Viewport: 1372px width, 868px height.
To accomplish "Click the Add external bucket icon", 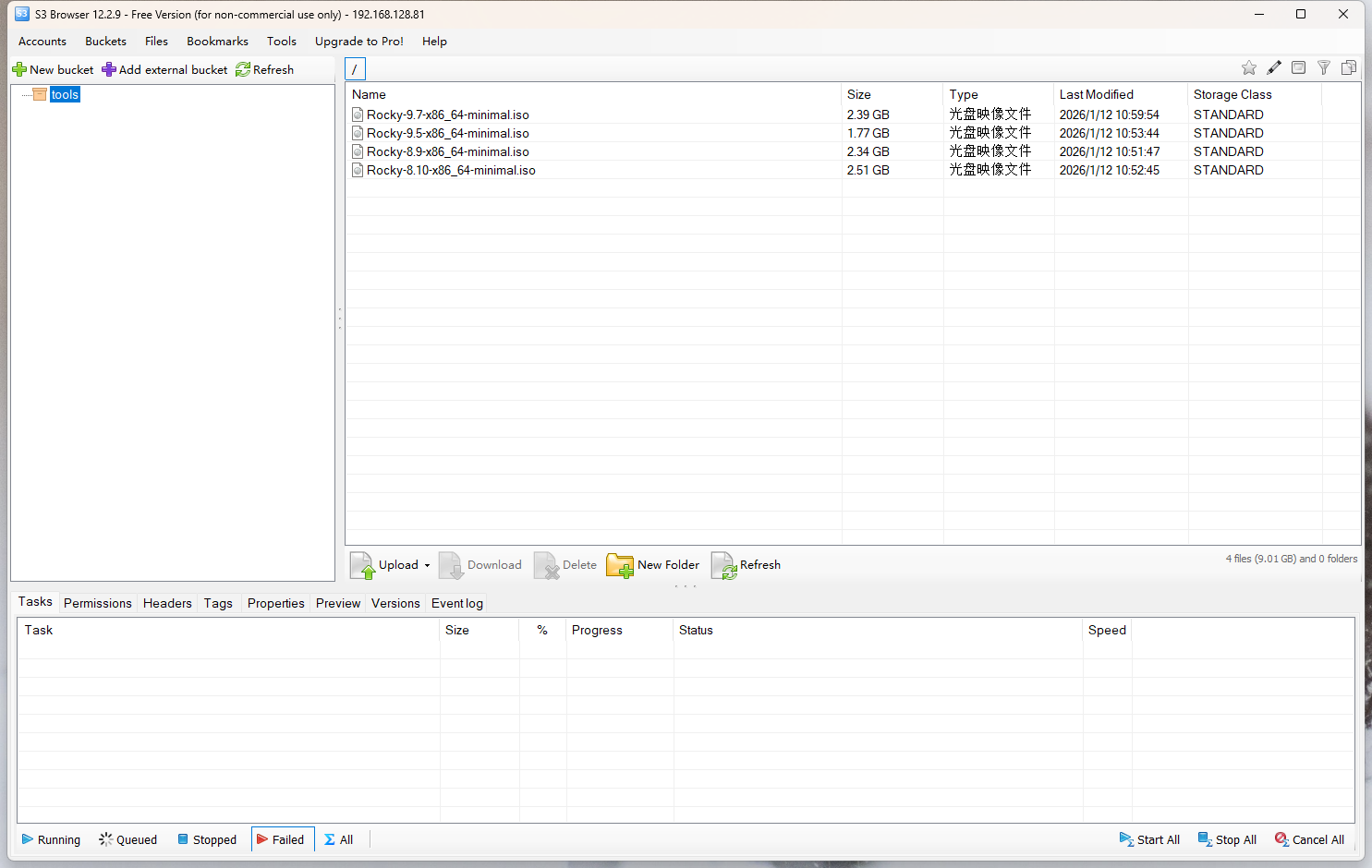I will 109,69.
